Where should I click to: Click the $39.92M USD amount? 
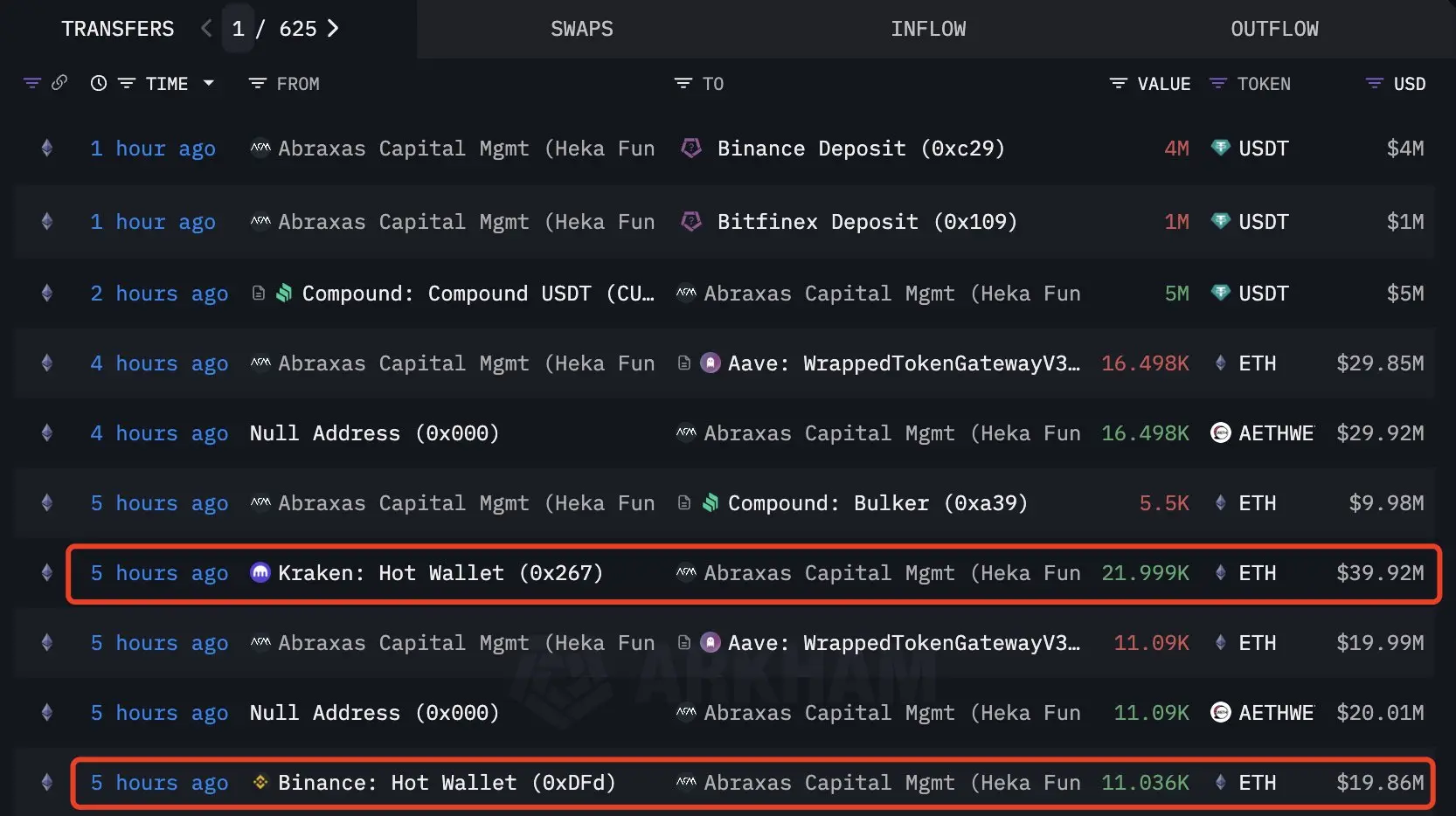(1380, 573)
